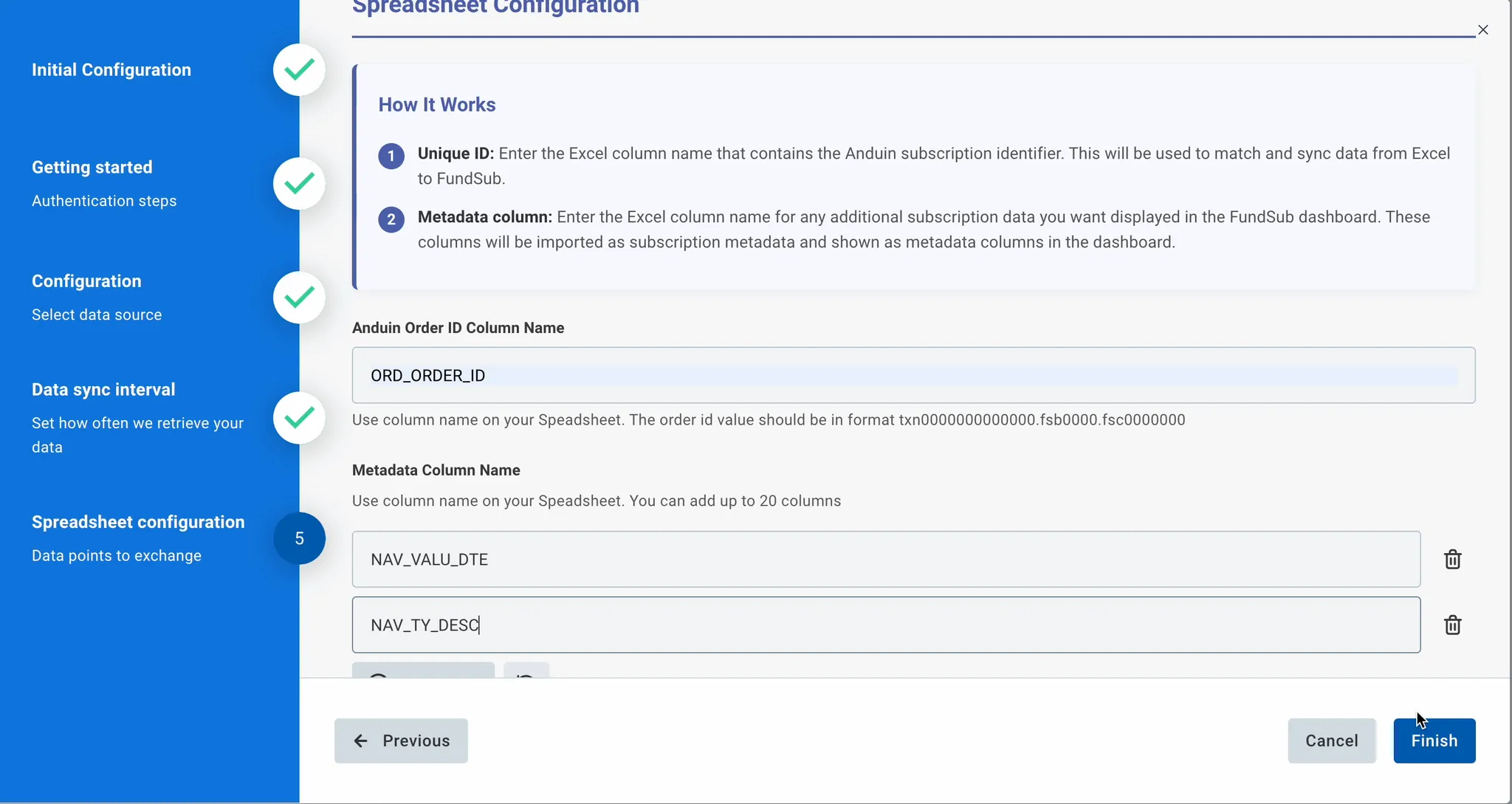Open the Getting started step

tap(92, 168)
